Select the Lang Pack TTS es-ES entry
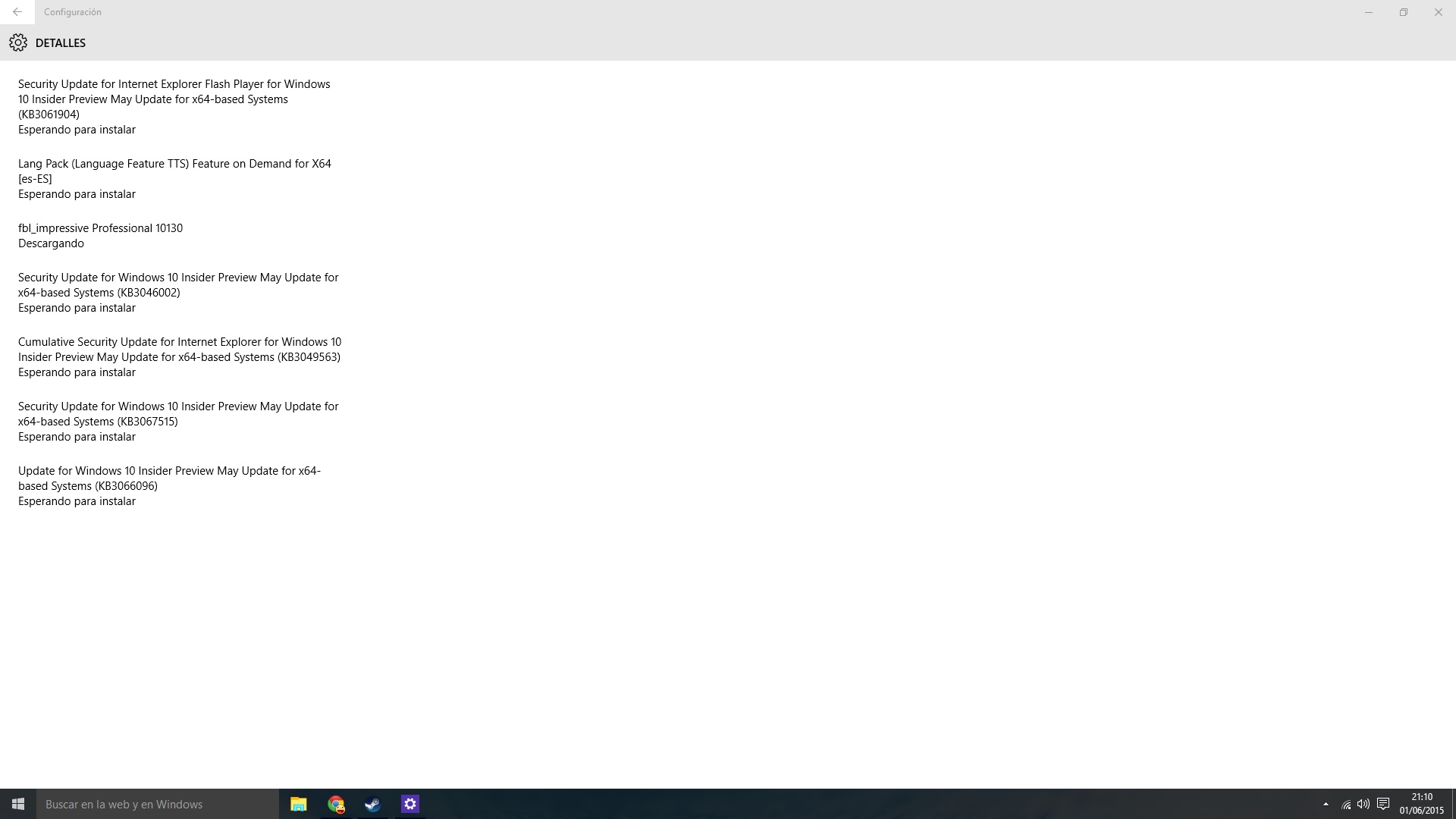Viewport: 1456px width, 819px height. tap(174, 171)
